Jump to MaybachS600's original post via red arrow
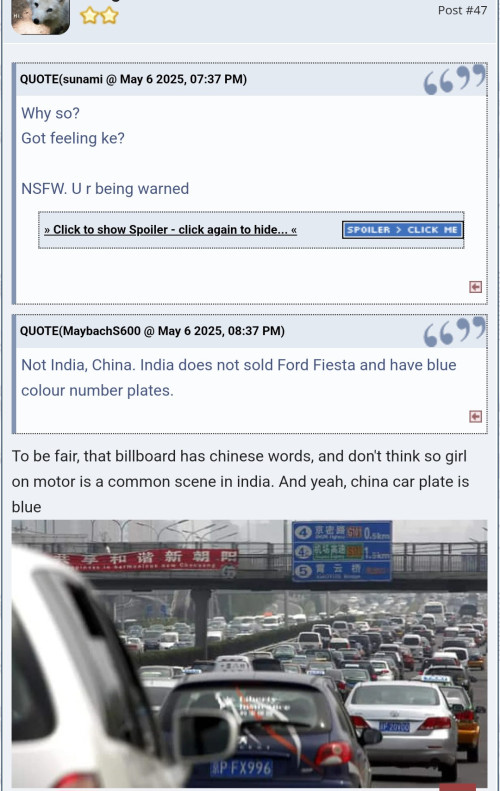Image resolution: width=500 pixels, height=791 pixels. click(x=475, y=416)
